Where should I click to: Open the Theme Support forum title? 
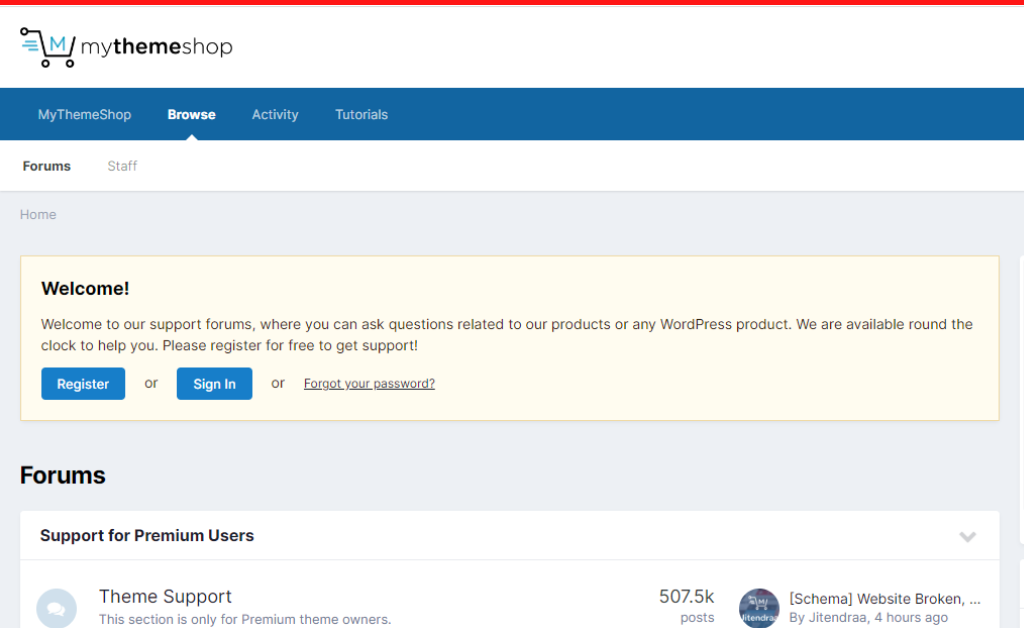point(165,596)
